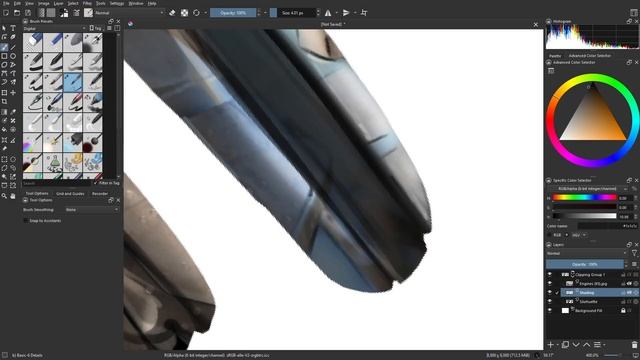Toggle the horizontal mirror tool
640x360 pixels.
[328, 13]
